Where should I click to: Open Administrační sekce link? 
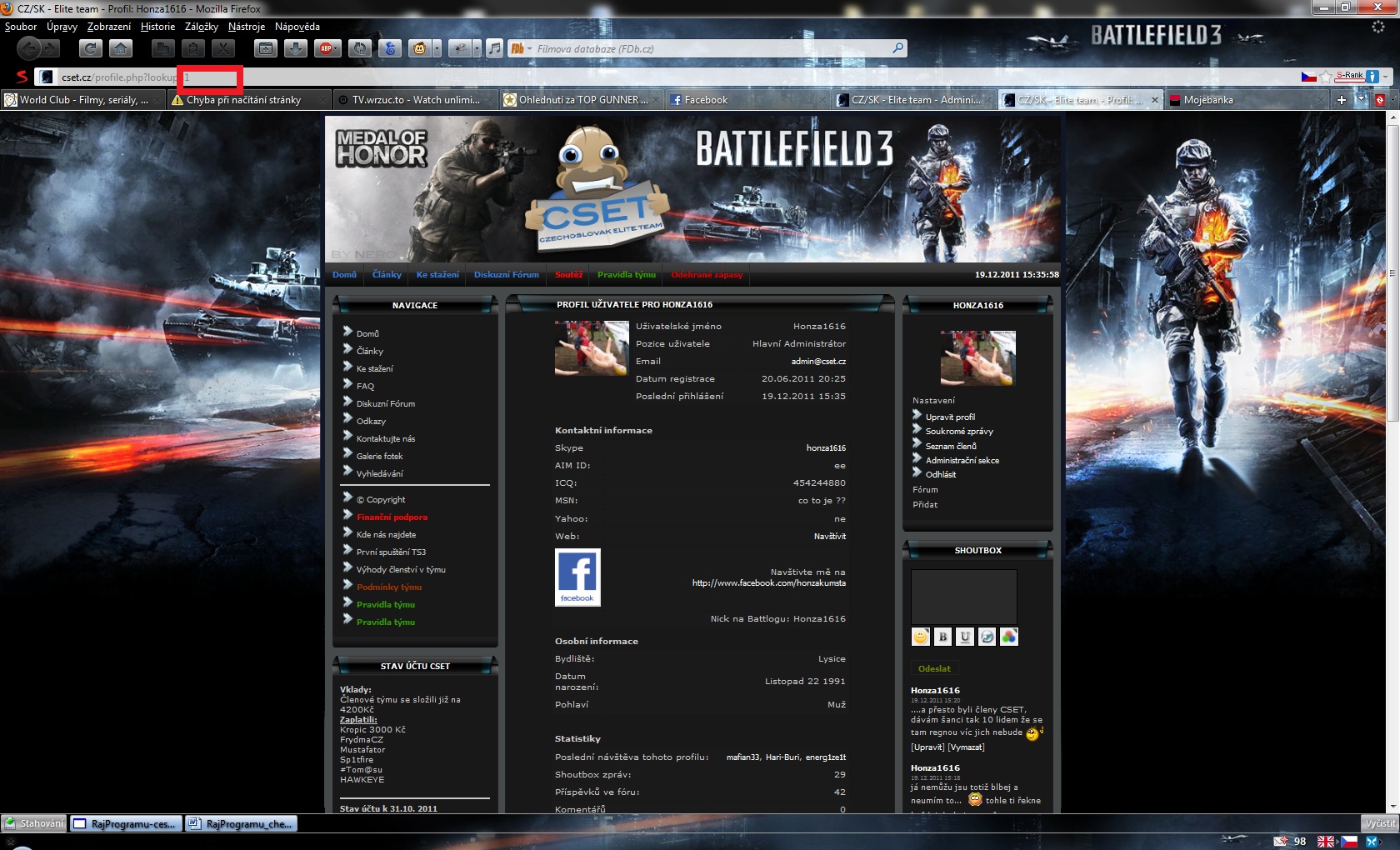[962, 461]
